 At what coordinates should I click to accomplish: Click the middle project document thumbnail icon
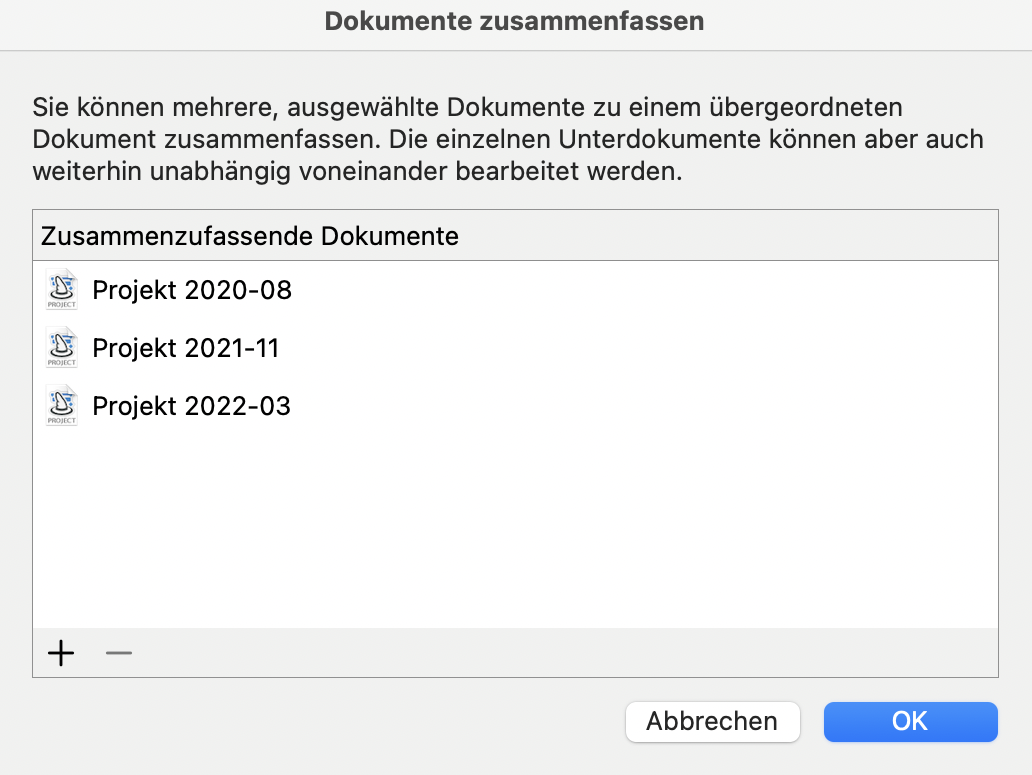point(61,348)
